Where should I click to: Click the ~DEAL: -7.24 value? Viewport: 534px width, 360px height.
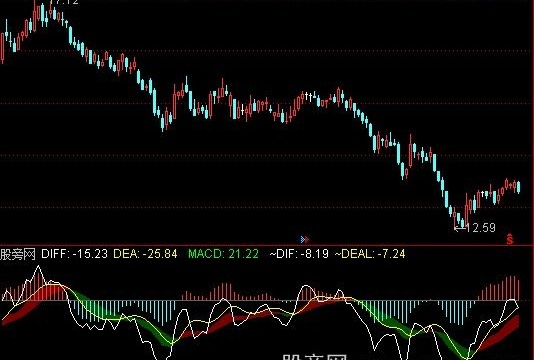370,254
